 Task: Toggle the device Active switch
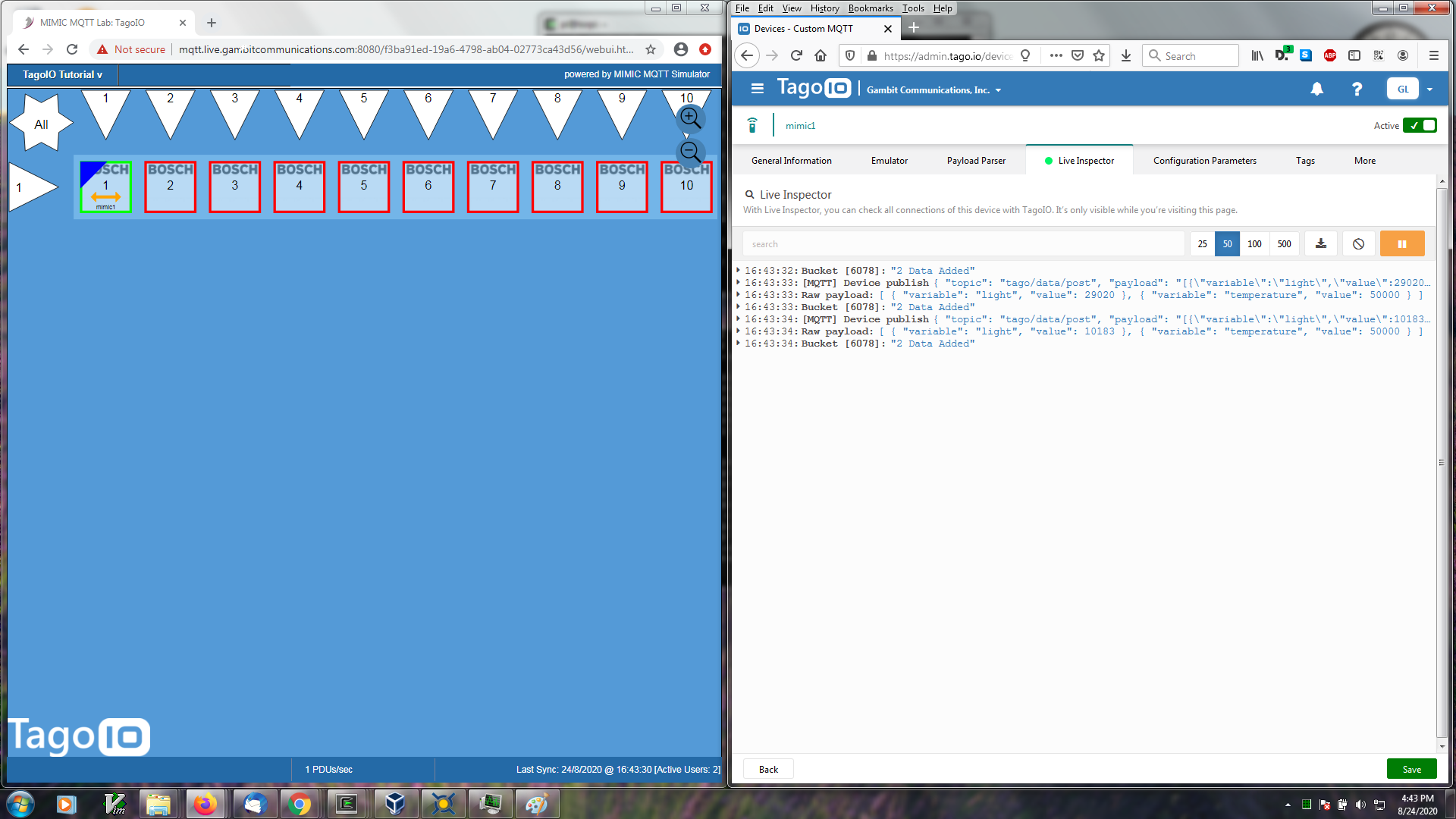(1420, 125)
